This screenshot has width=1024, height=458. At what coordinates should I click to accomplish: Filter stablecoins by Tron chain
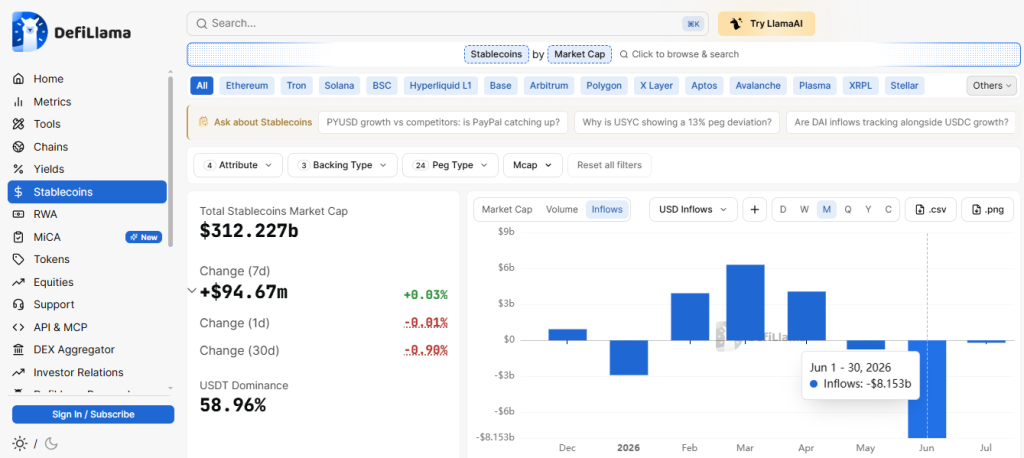pyautogui.click(x=296, y=86)
